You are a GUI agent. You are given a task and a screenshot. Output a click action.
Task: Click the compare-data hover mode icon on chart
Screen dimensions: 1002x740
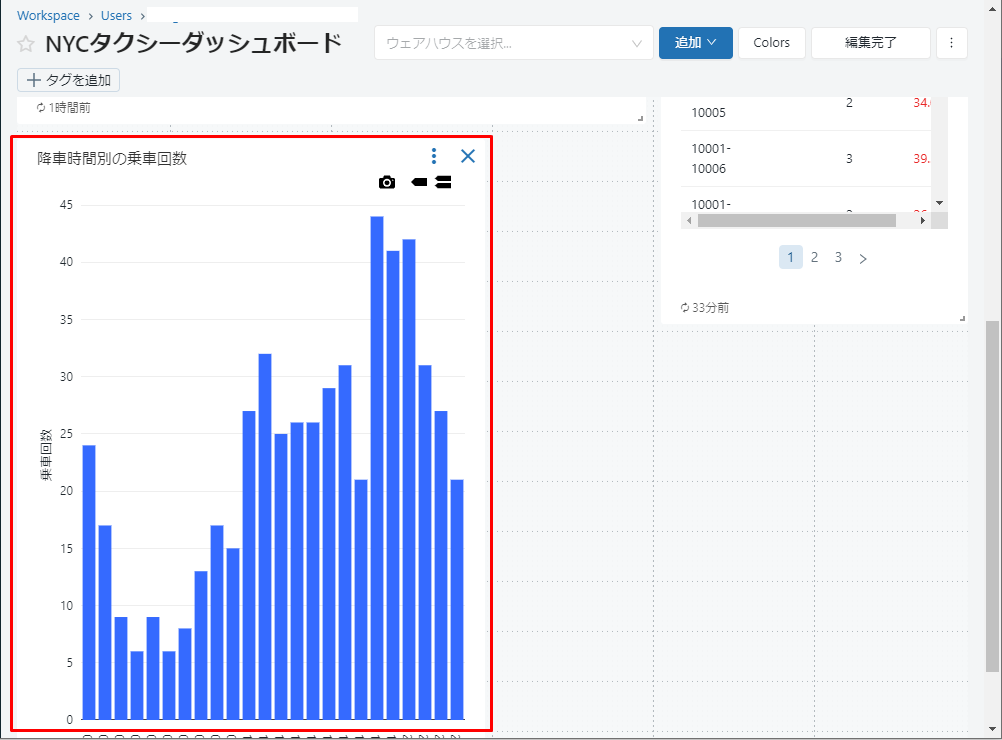click(443, 182)
